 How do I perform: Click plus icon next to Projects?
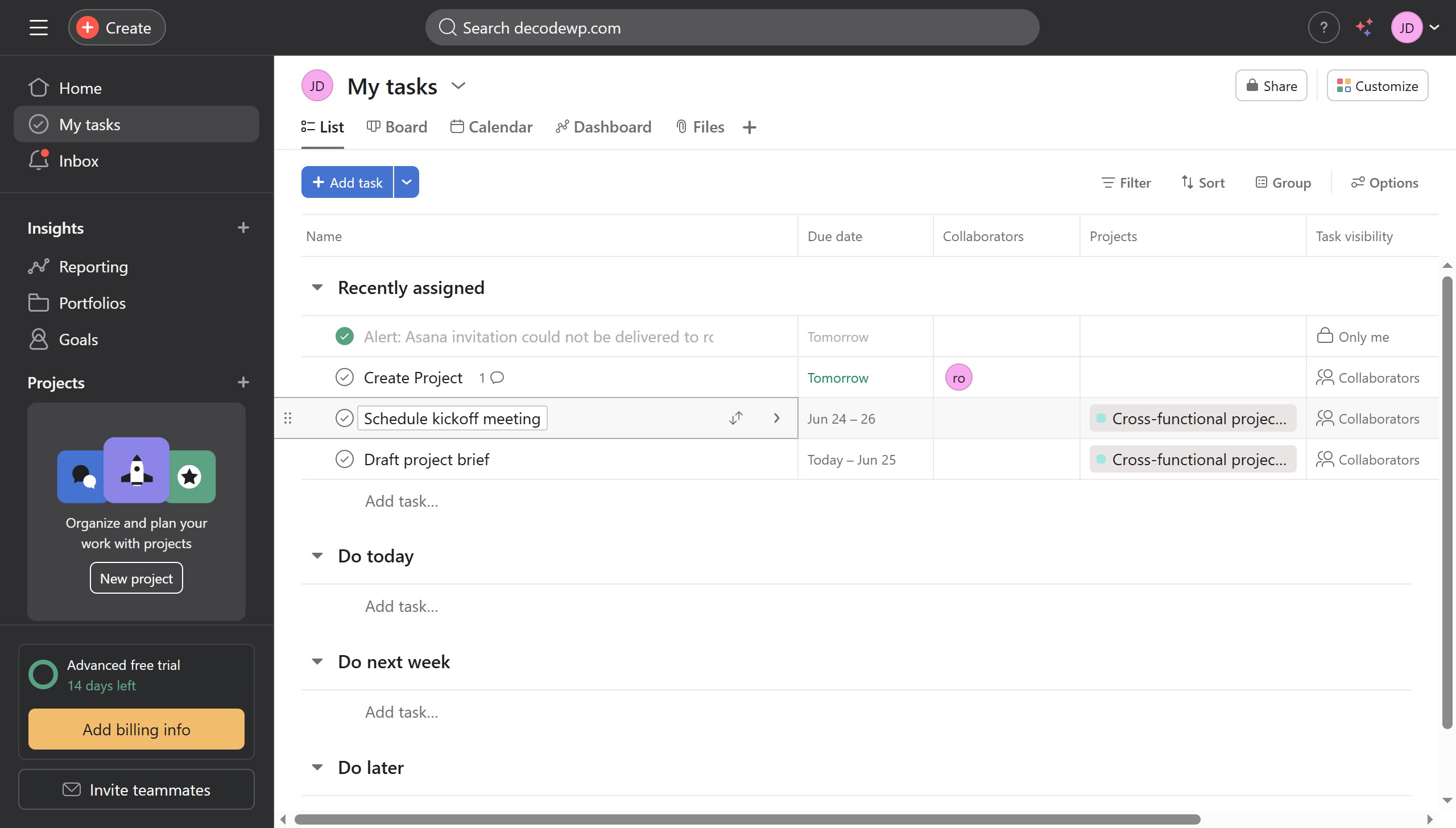pyautogui.click(x=243, y=383)
